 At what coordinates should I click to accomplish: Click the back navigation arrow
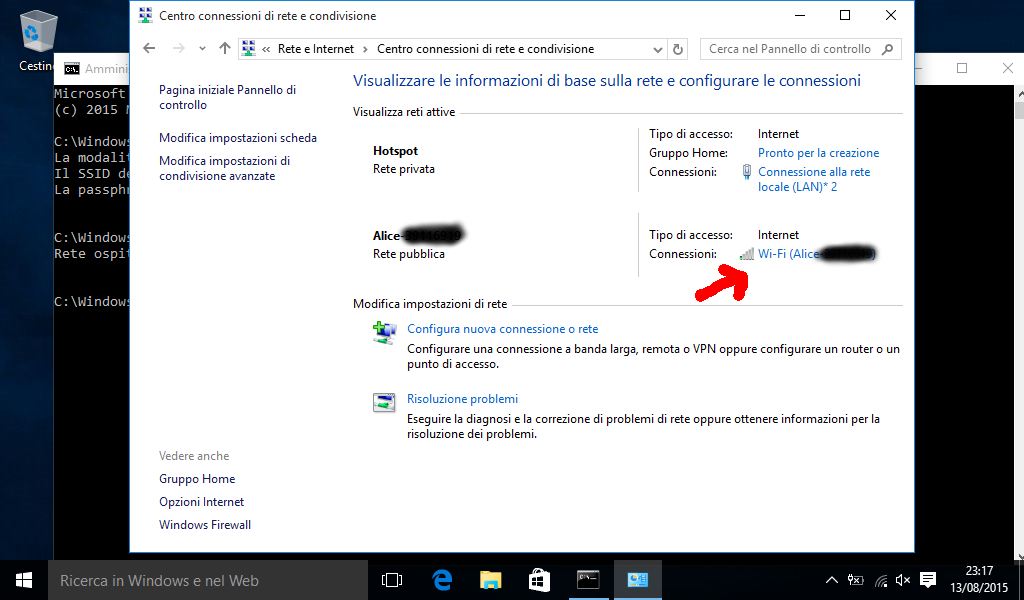tap(150, 48)
